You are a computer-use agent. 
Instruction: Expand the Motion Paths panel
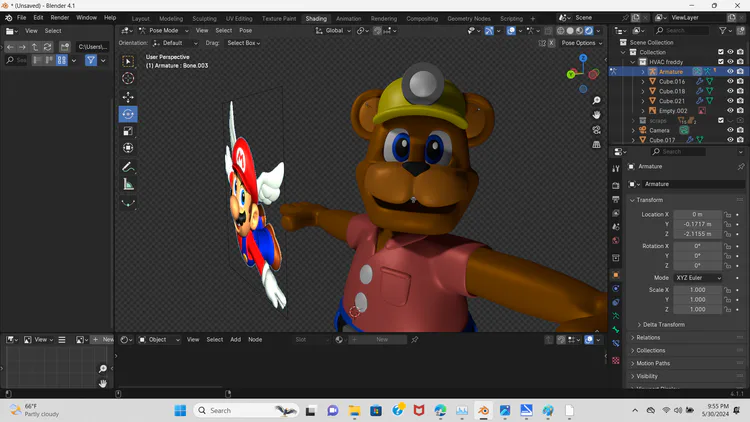tap(652, 363)
